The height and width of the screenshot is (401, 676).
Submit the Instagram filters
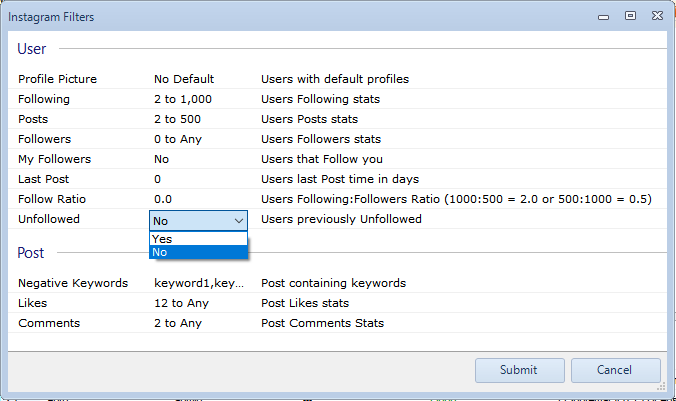[x=520, y=370]
